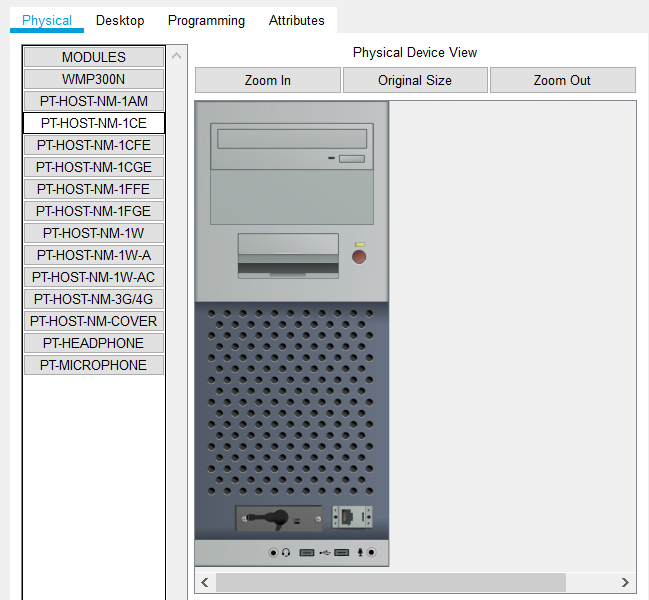
Task: Select the PT-HOST-NM-1CE module
Action: point(94,123)
